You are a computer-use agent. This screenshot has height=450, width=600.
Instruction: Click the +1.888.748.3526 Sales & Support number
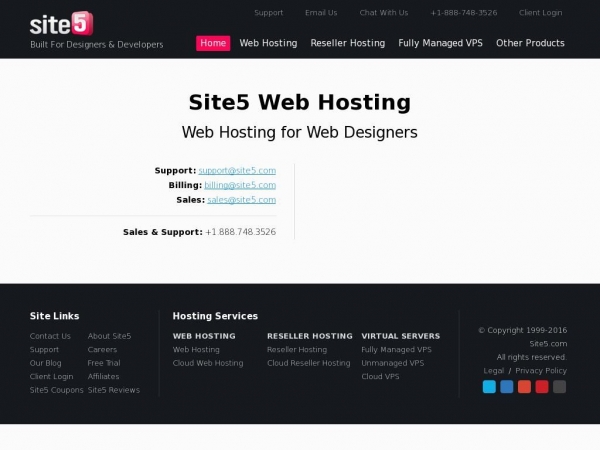point(241,232)
